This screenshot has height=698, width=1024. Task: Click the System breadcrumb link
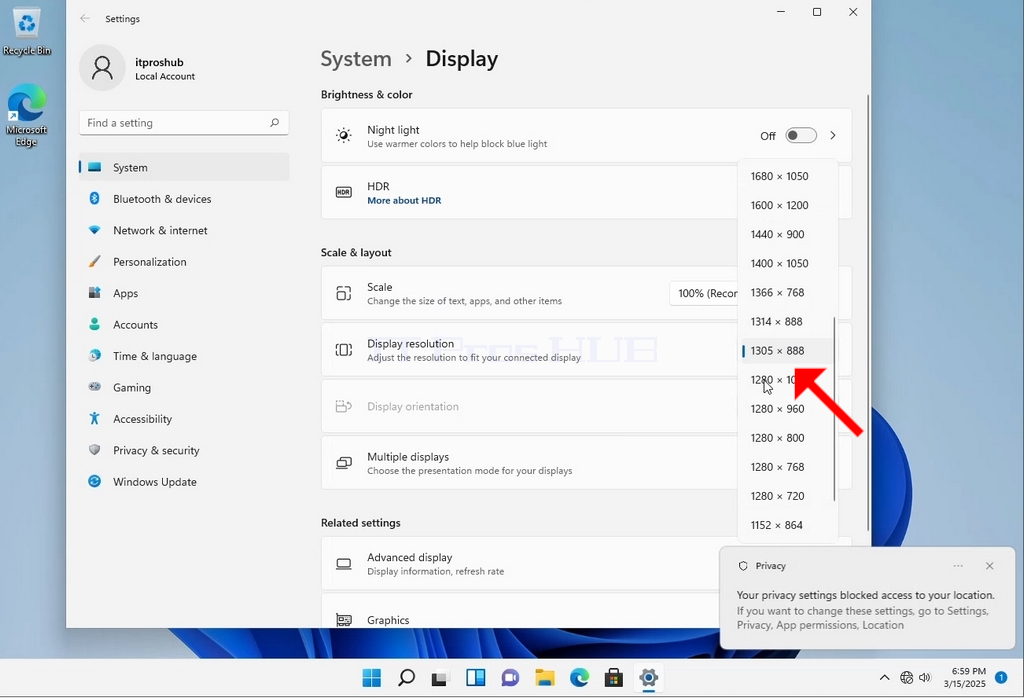click(x=356, y=59)
